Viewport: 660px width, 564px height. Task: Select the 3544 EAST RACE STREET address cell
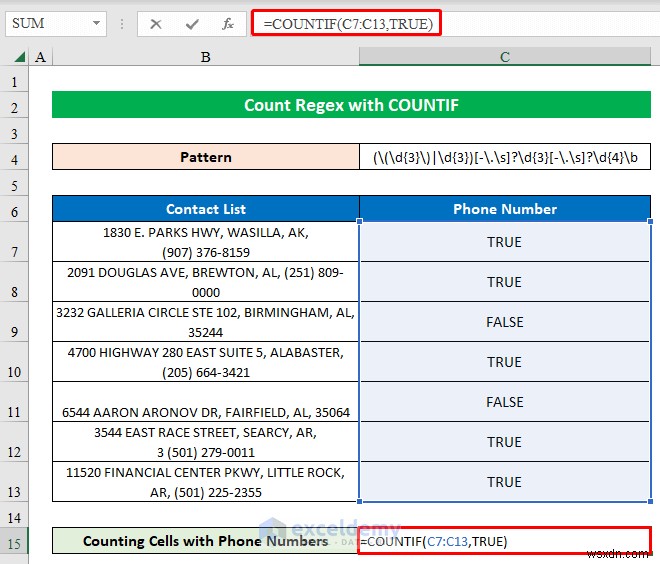pyautogui.click(x=206, y=442)
